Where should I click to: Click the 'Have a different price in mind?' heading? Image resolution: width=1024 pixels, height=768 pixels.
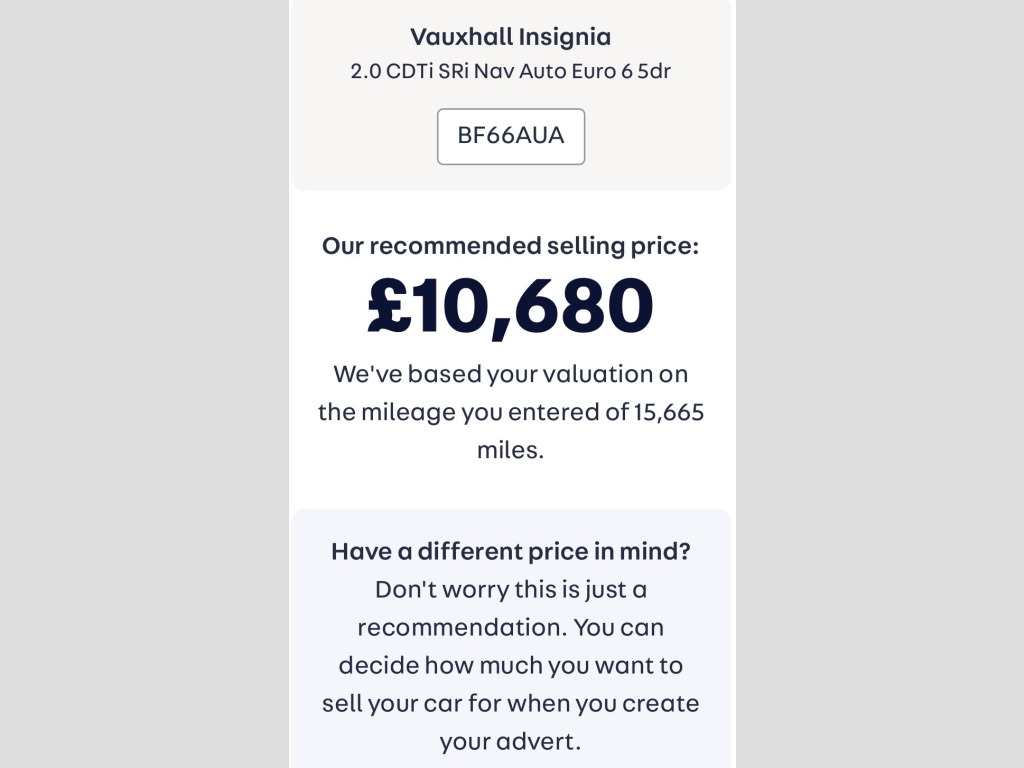(x=510, y=552)
